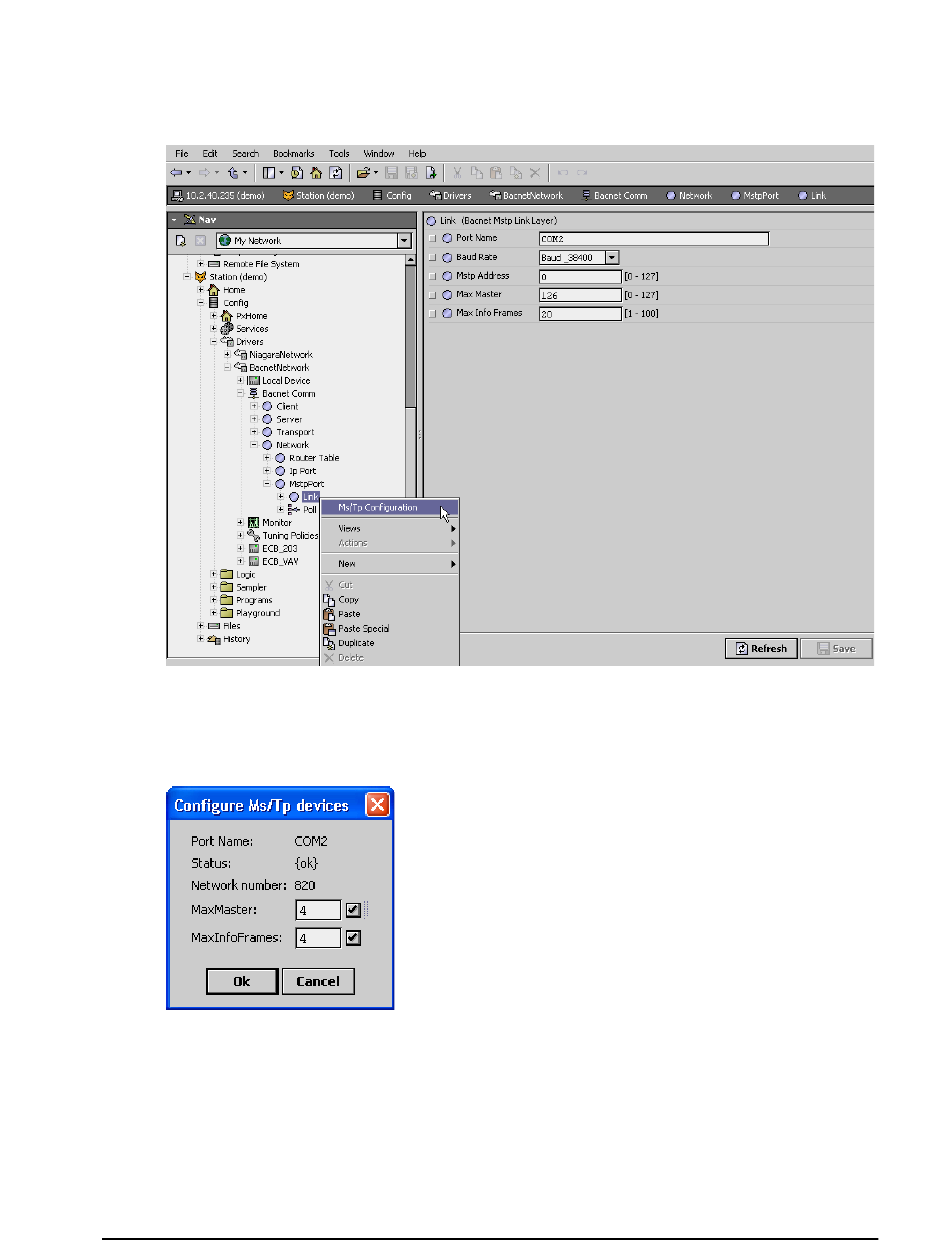Click the Logic folder icon

[x=227, y=574]
